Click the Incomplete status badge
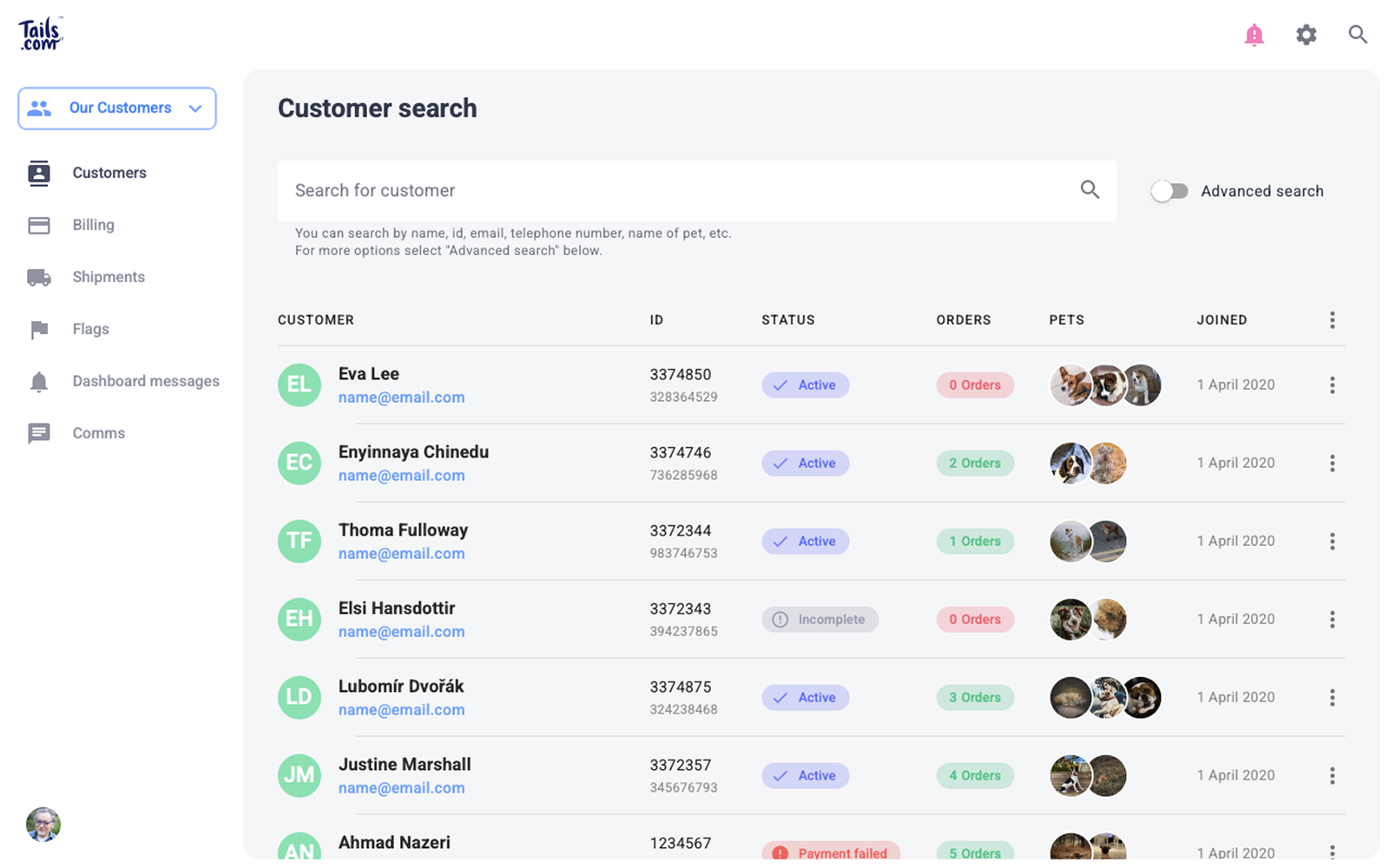Image resolution: width=1389 pixels, height=868 pixels. pos(820,620)
